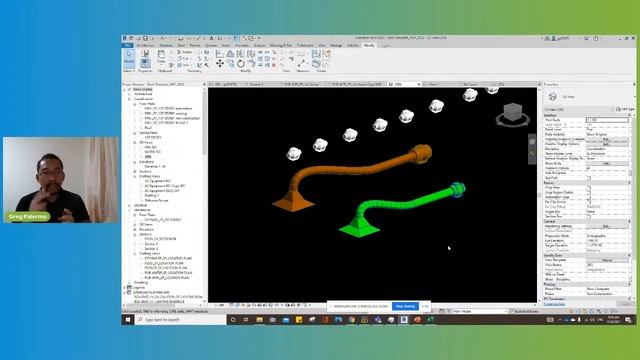Switch to the Manage ribbon tab
This screenshot has height=360, width=640.
[x=336, y=45]
